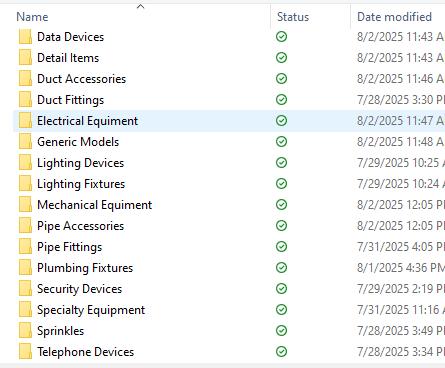
Task: Click the Duct Accessories folder icon
Action: 25,79
